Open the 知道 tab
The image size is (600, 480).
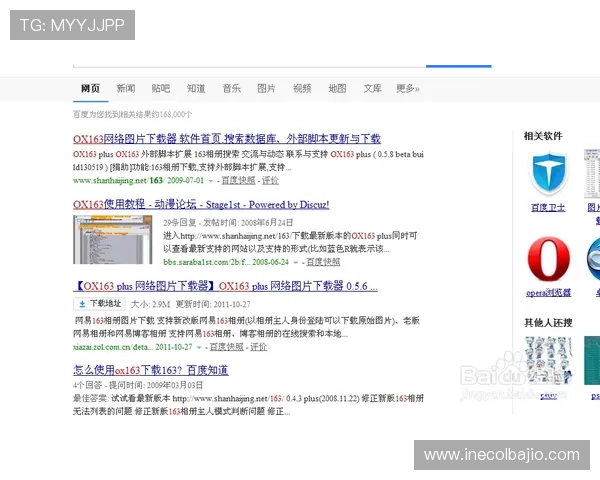click(x=196, y=89)
